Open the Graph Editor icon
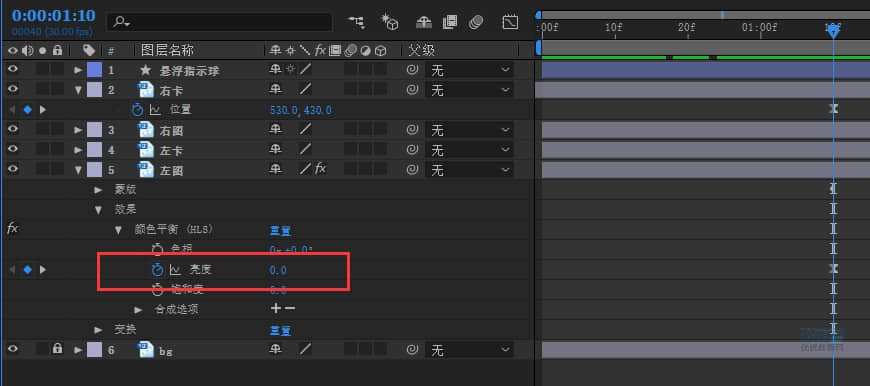 pos(510,22)
